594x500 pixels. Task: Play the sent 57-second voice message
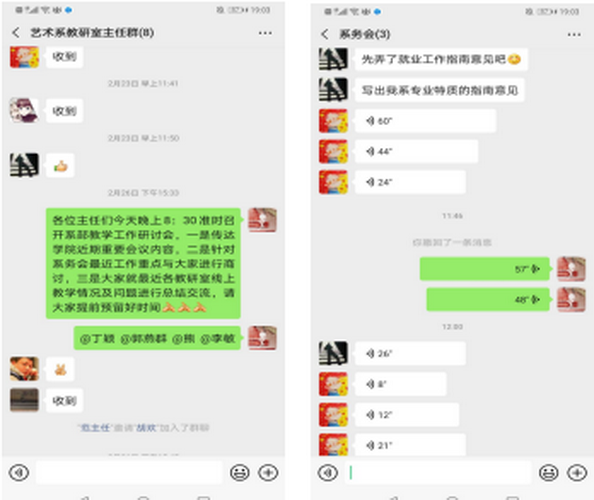485,269
